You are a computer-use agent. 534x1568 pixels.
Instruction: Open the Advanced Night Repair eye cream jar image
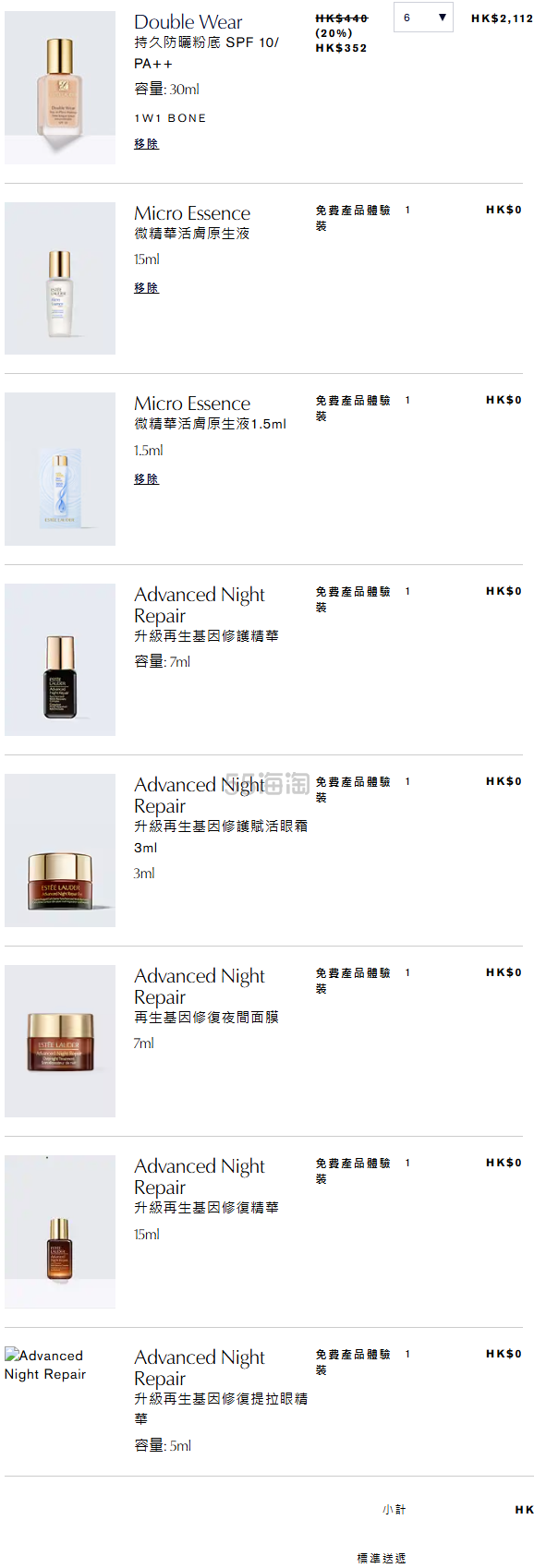coord(60,850)
